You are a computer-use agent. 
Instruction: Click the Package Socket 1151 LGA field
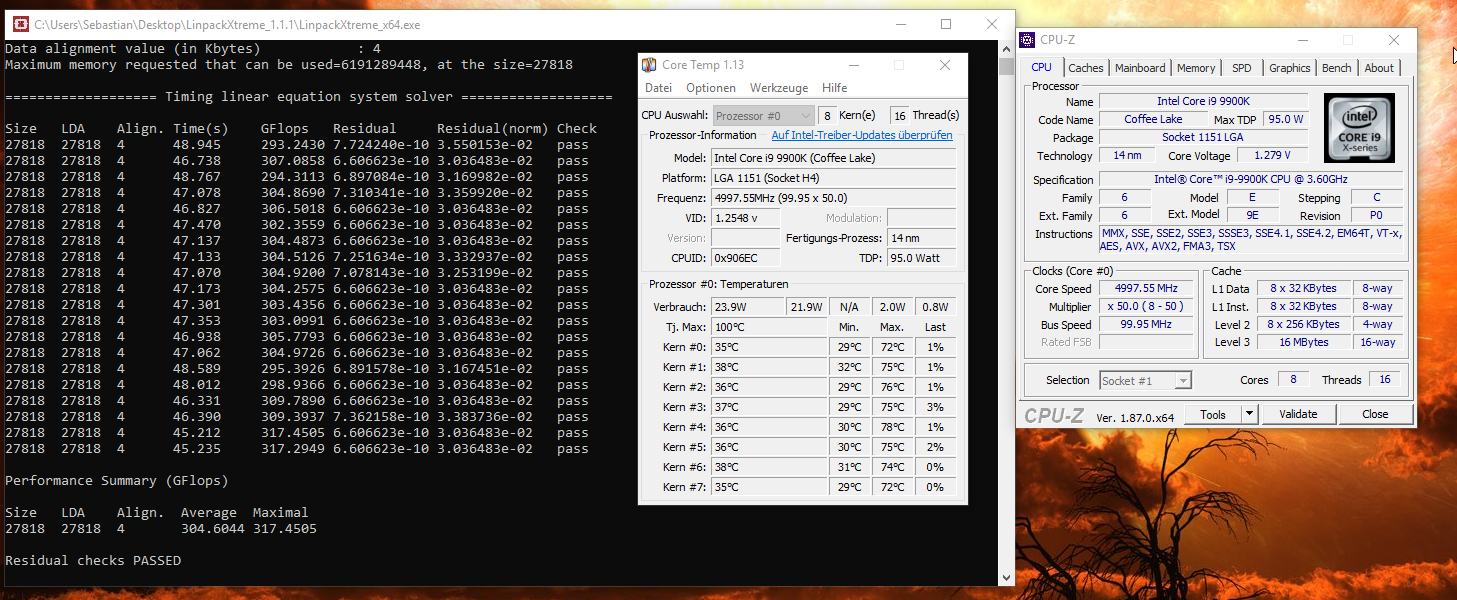(1204, 137)
